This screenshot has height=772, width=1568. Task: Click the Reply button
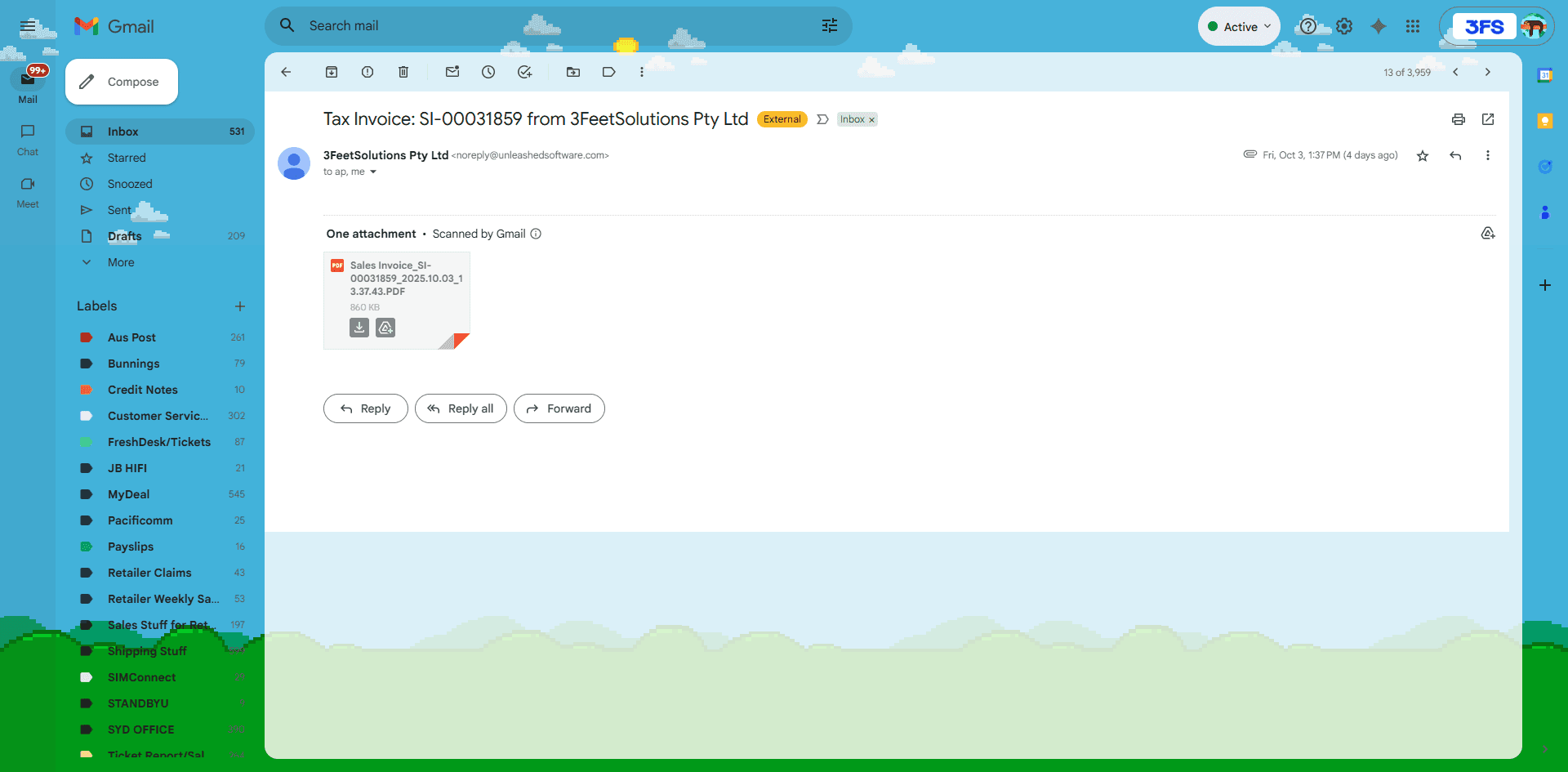pos(366,408)
